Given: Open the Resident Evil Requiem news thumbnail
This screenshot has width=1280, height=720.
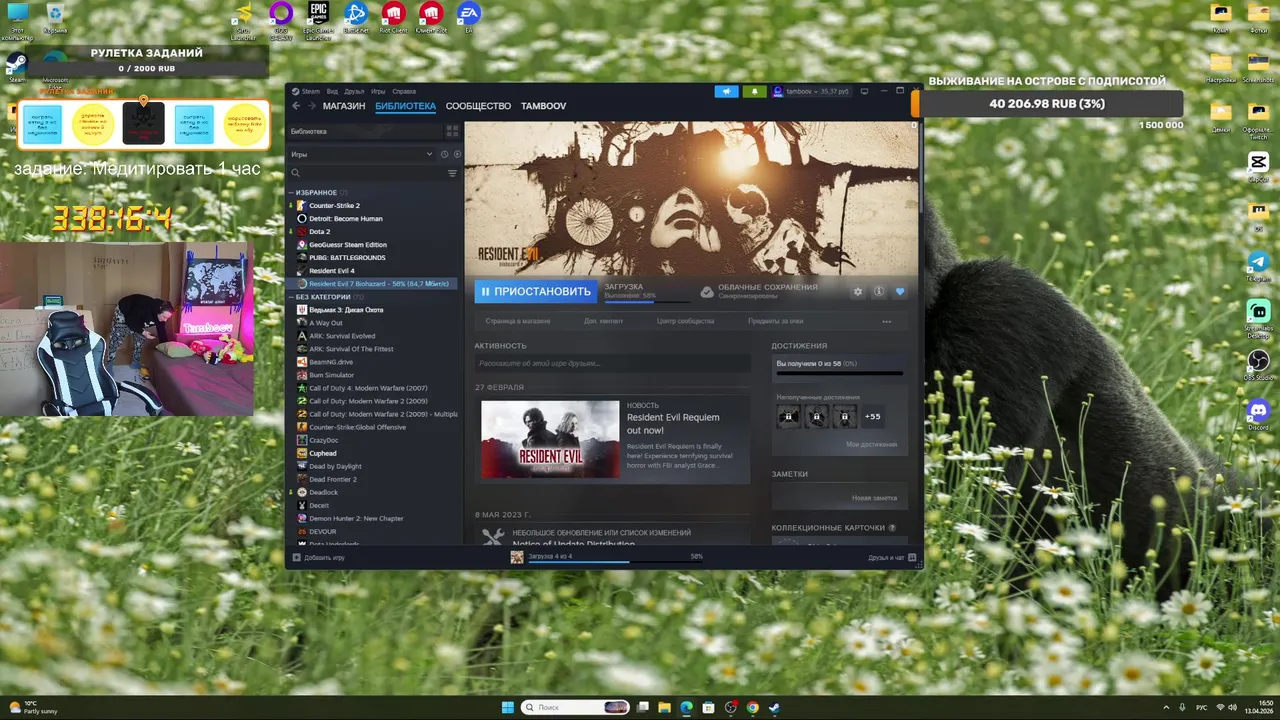Looking at the screenshot, I should pyautogui.click(x=550, y=439).
